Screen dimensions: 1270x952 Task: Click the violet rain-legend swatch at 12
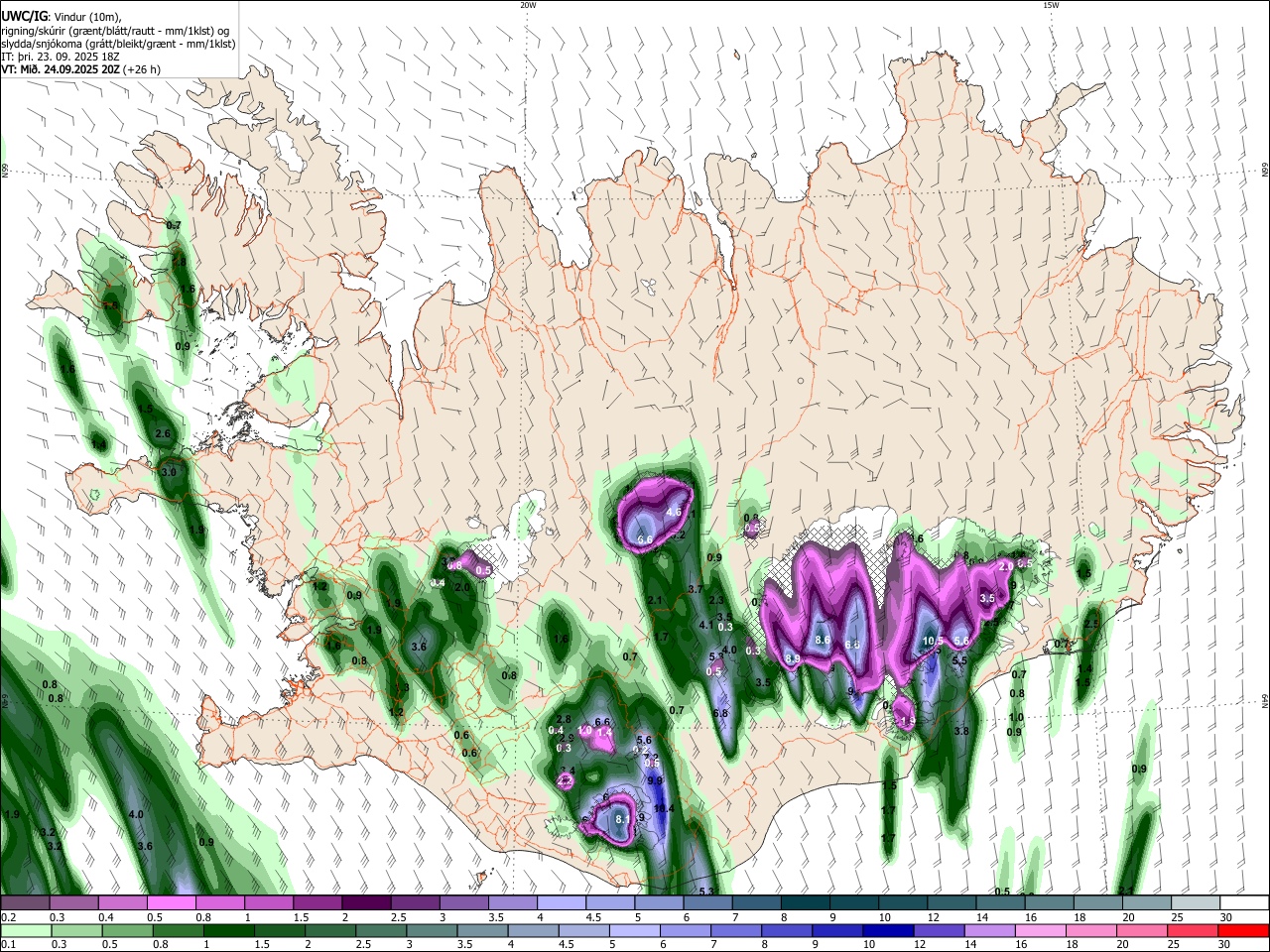pos(940,930)
